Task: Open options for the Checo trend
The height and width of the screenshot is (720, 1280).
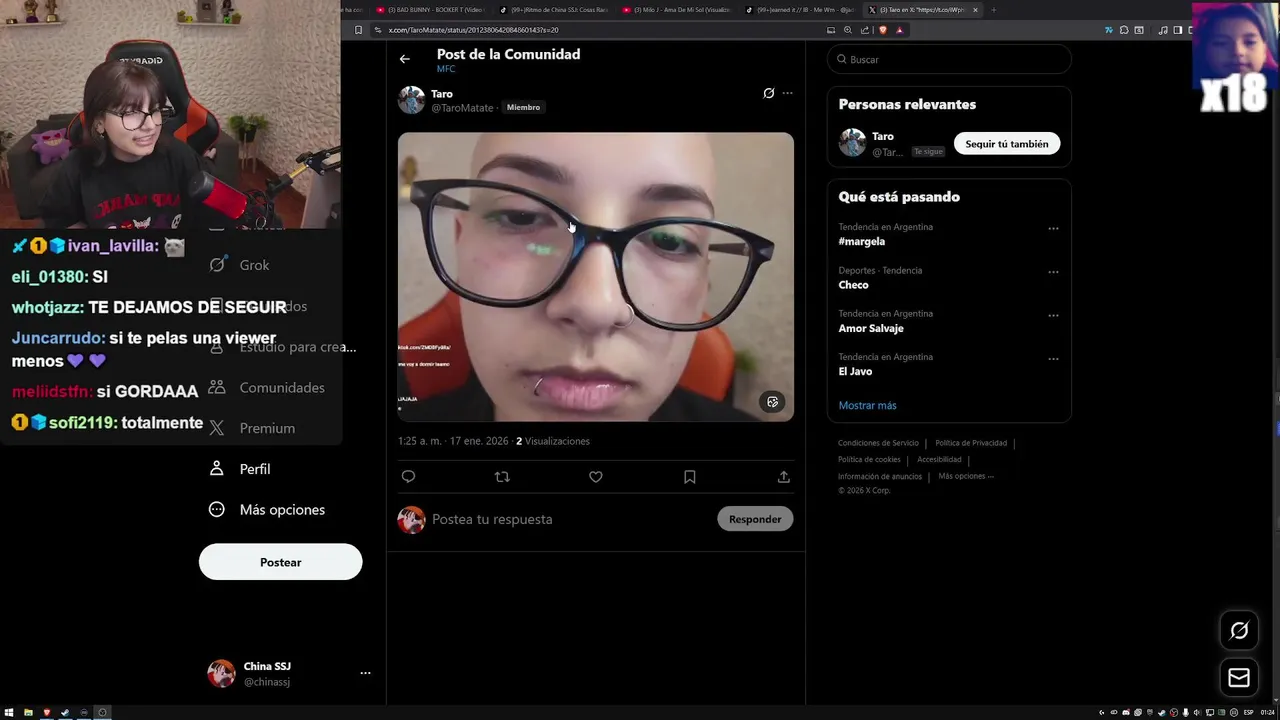Action: point(1053,272)
